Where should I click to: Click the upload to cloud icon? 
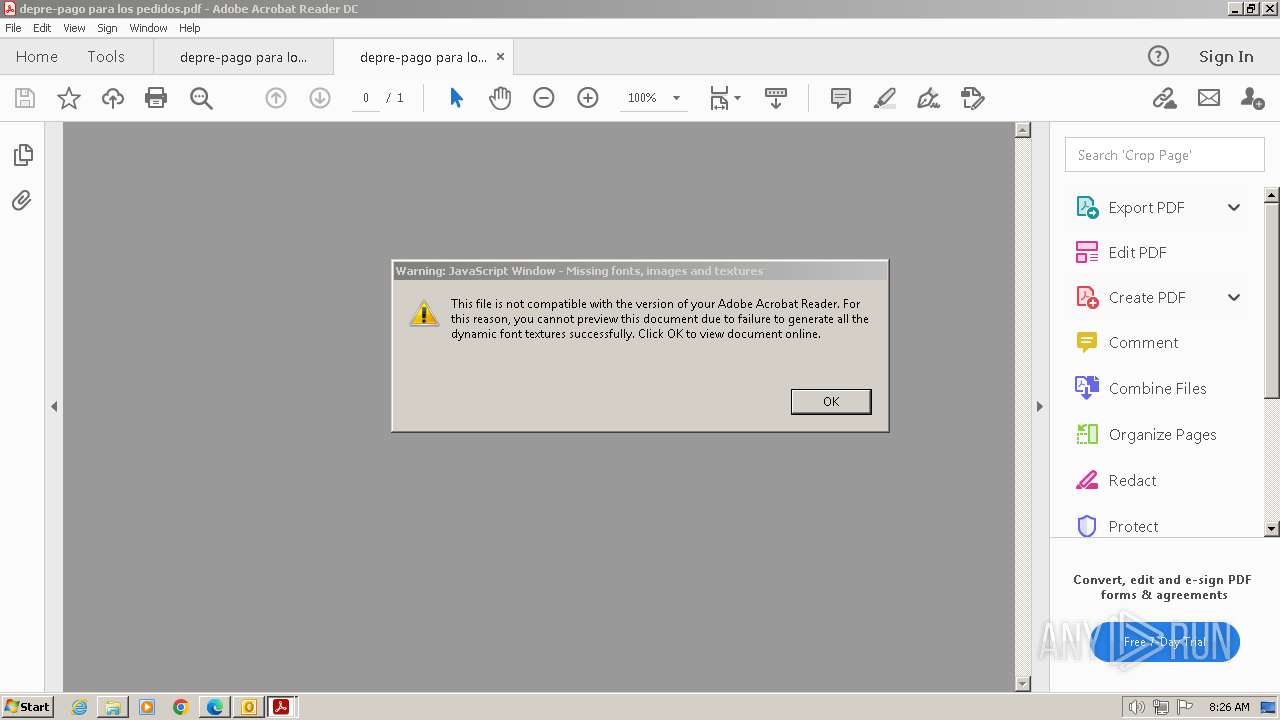tap(113, 98)
